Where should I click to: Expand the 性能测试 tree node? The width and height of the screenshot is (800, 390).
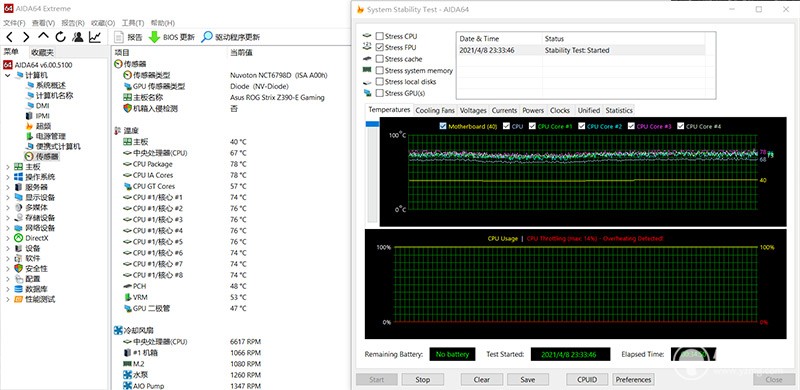click(8, 299)
